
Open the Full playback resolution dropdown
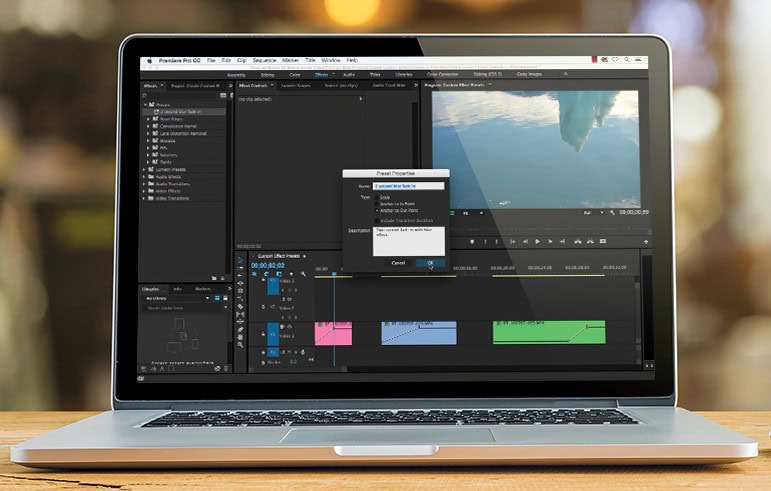pos(593,213)
